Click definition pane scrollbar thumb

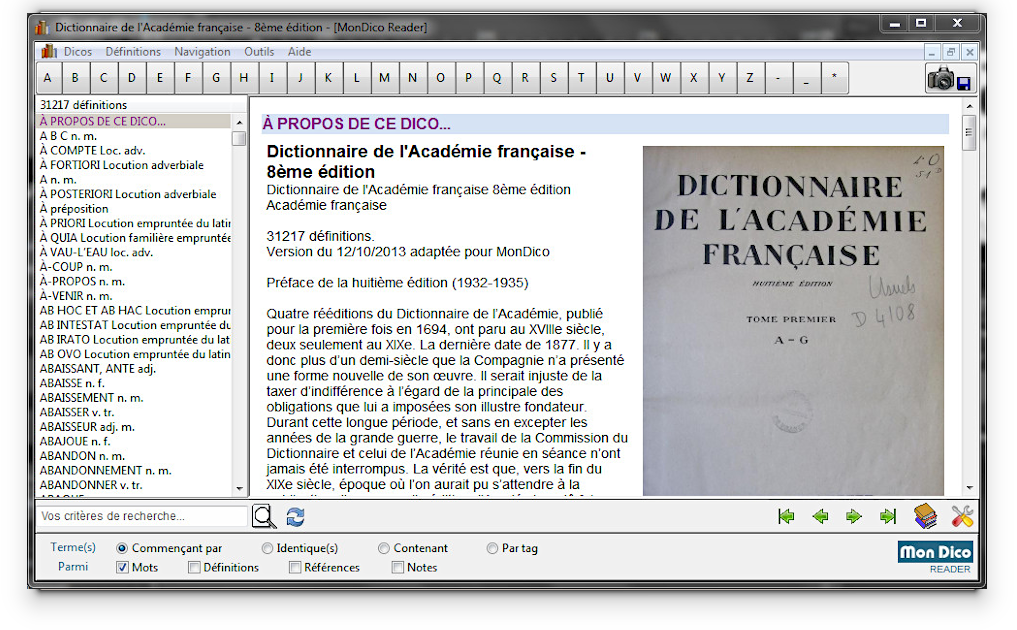pos(969,132)
